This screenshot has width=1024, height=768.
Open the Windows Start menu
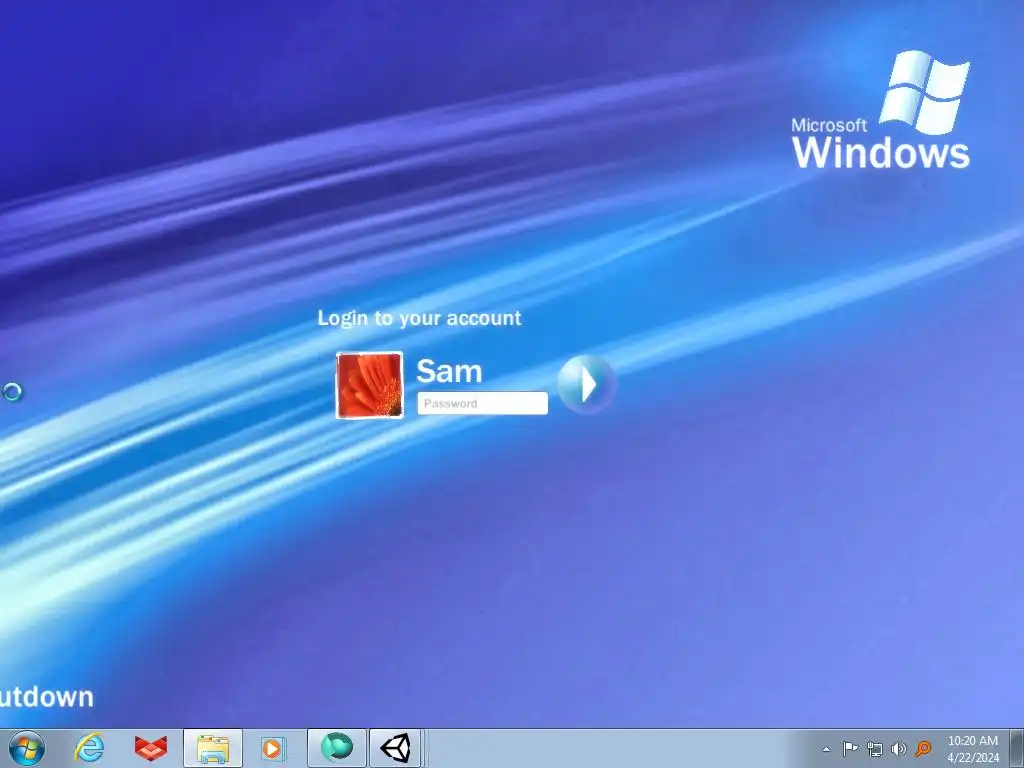coord(27,748)
